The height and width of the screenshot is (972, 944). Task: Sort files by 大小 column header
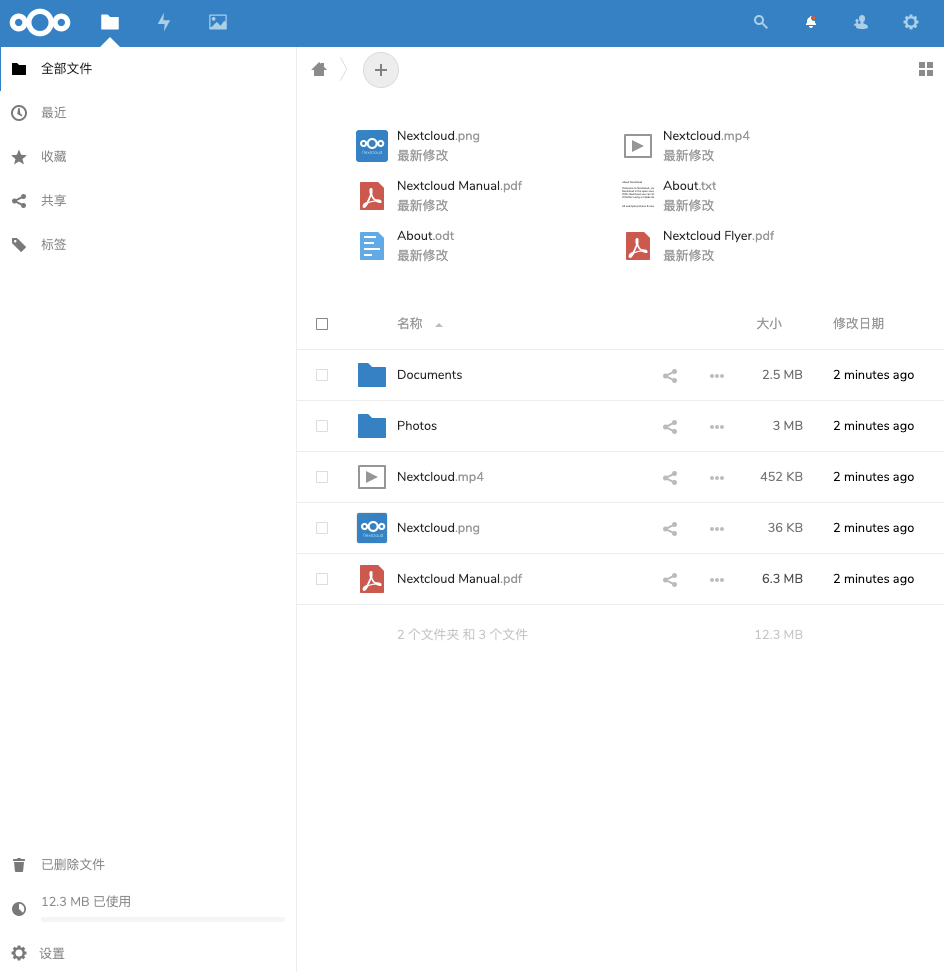769,324
